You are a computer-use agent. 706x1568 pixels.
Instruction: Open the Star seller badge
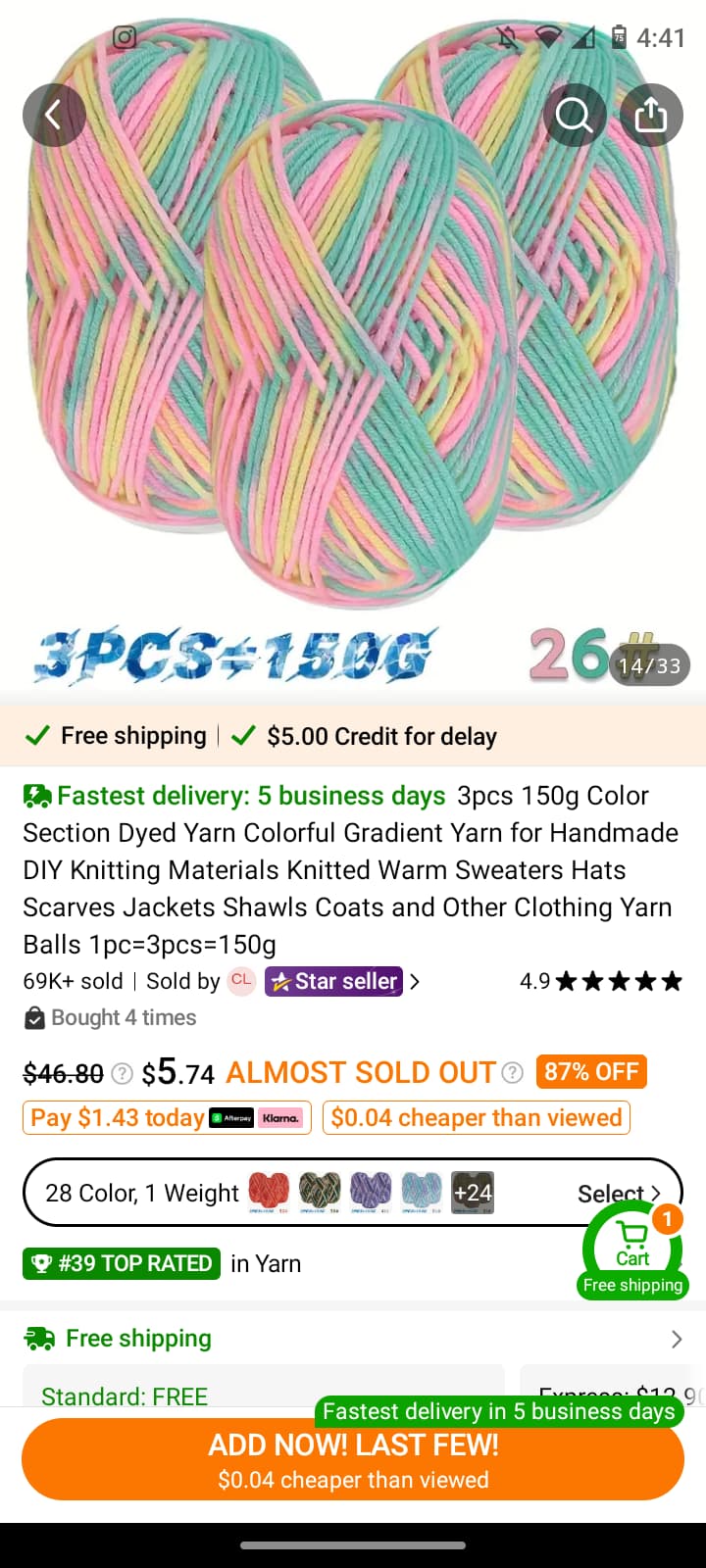(333, 981)
